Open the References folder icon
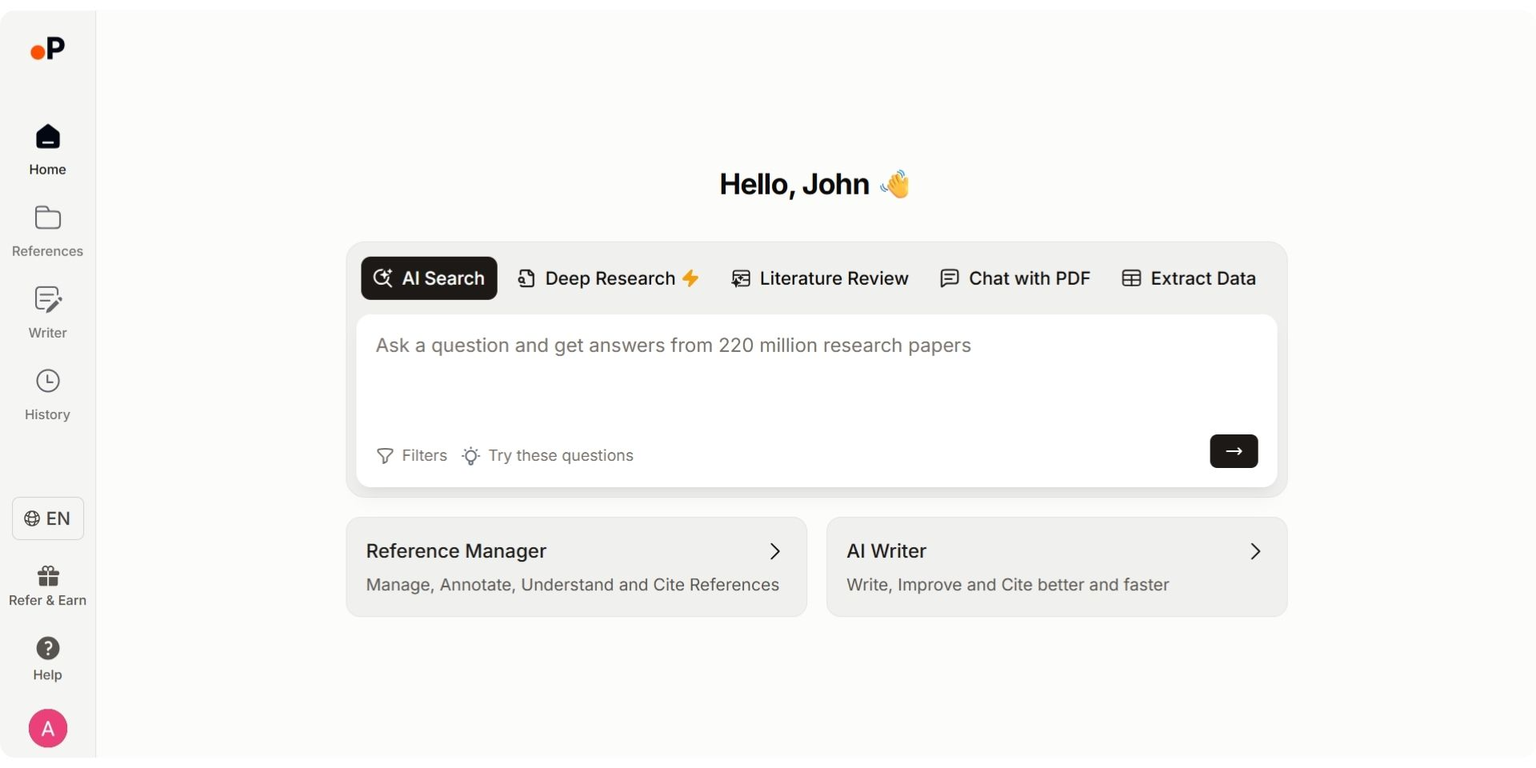The width and height of the screenshot is (1536, 768). tap(47, 218)
